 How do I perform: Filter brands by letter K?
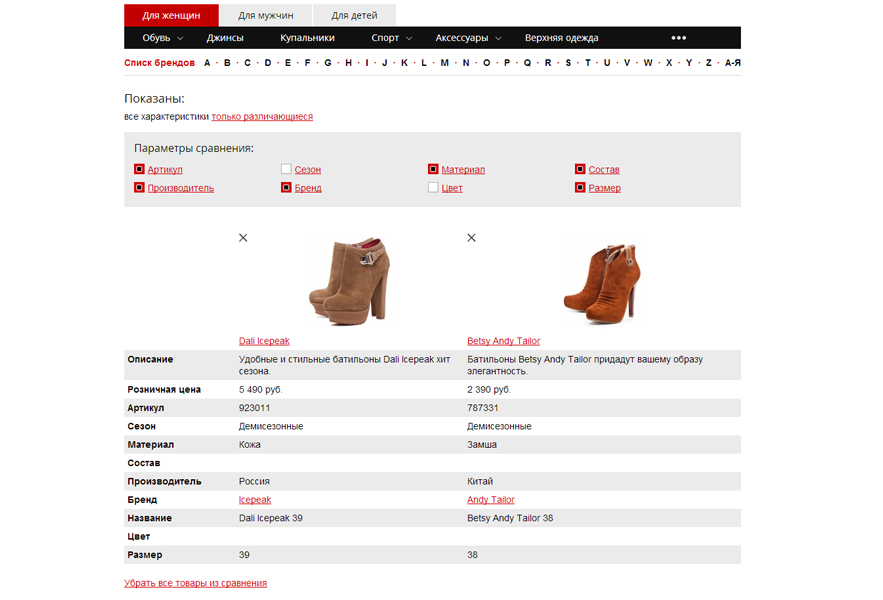click(404, 63)
